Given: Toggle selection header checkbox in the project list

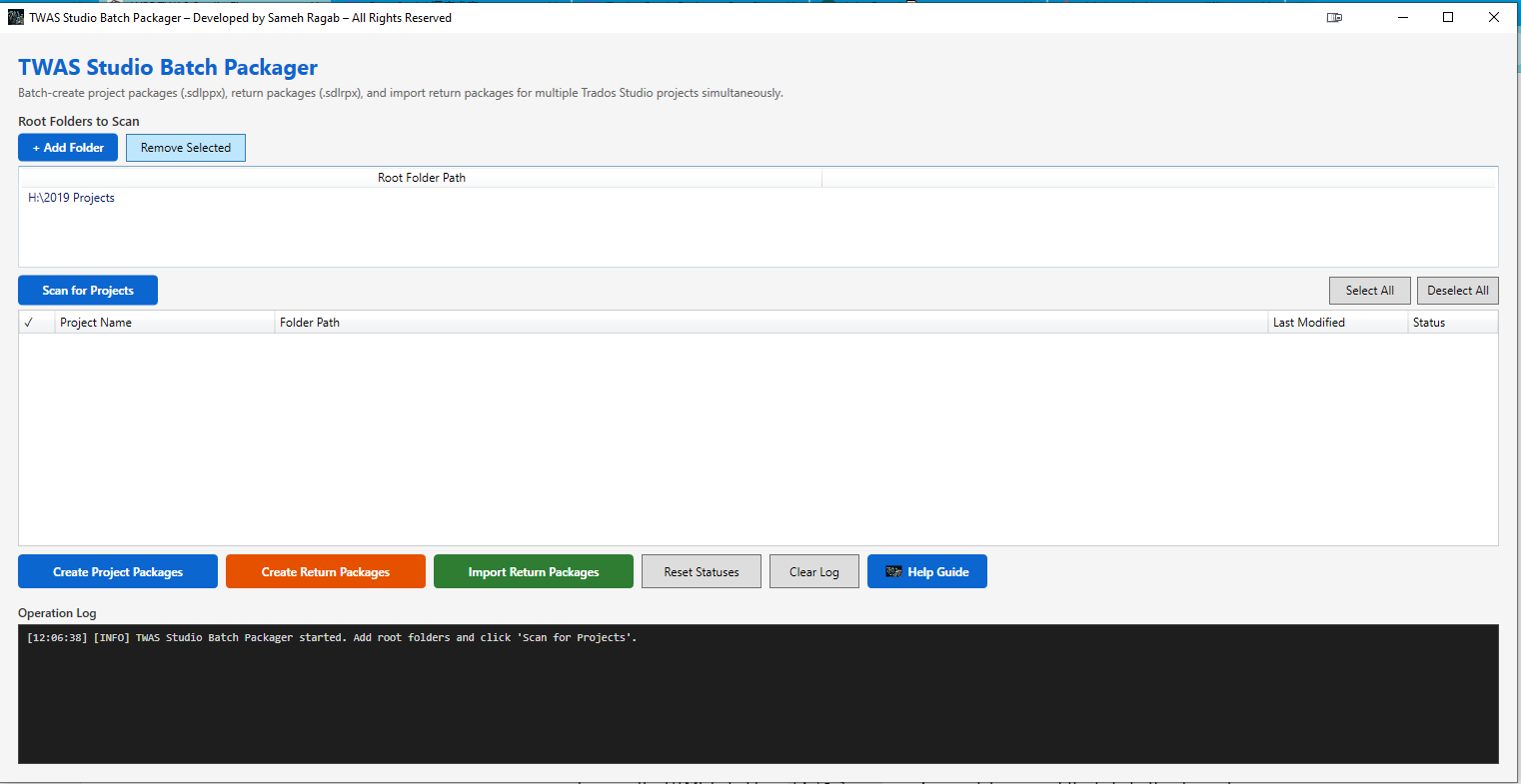Looking at the screenshot, I should pyautogui.click(x=27, y=322).
